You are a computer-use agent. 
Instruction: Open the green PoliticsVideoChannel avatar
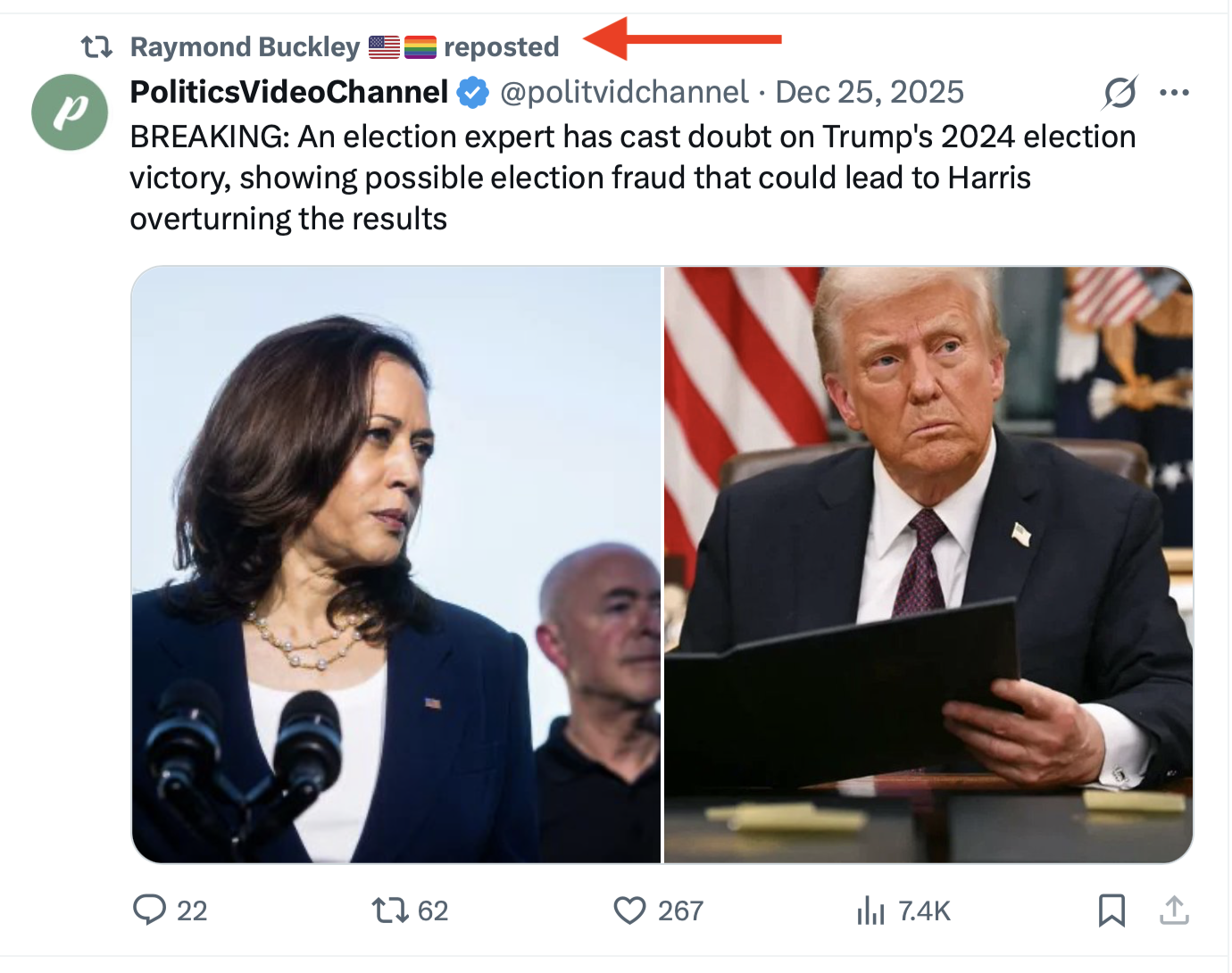[x=70, y=112]
